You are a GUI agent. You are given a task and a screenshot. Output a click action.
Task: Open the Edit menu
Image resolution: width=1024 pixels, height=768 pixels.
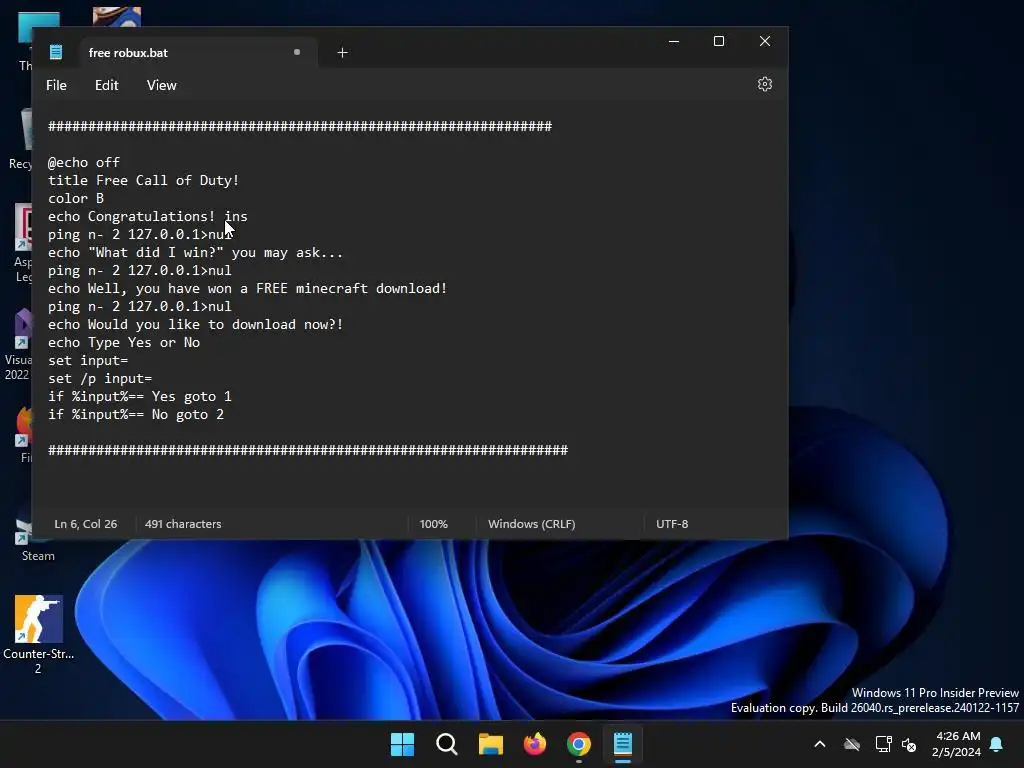tap(106, 85)
